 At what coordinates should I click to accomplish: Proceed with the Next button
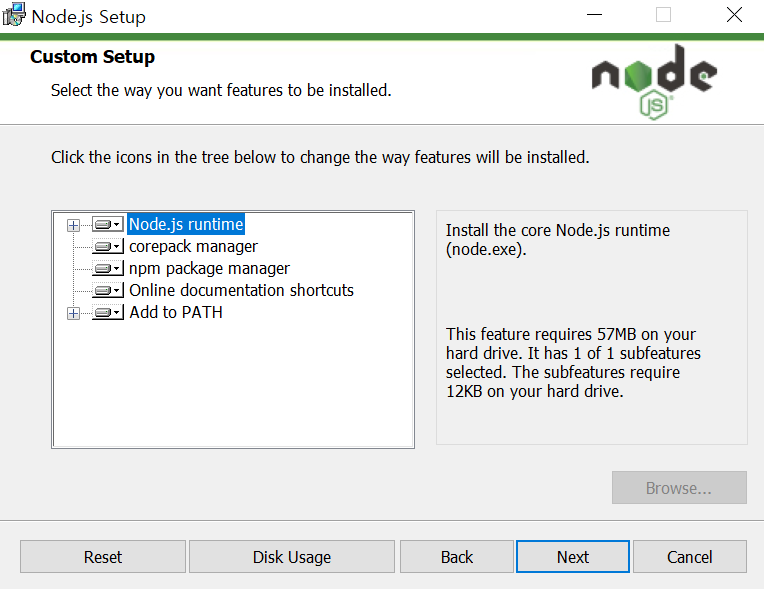[x=573, y=556]
